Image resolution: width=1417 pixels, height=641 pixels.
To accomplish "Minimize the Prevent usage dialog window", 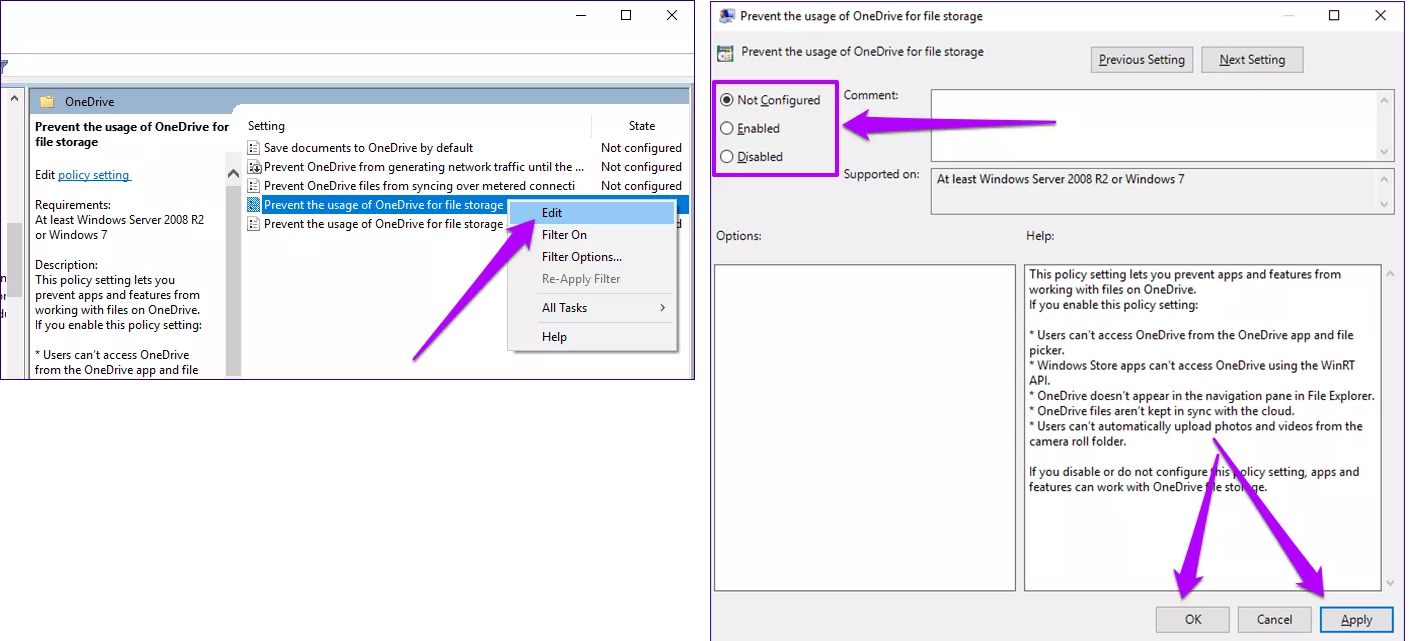I will point(1288,16).
